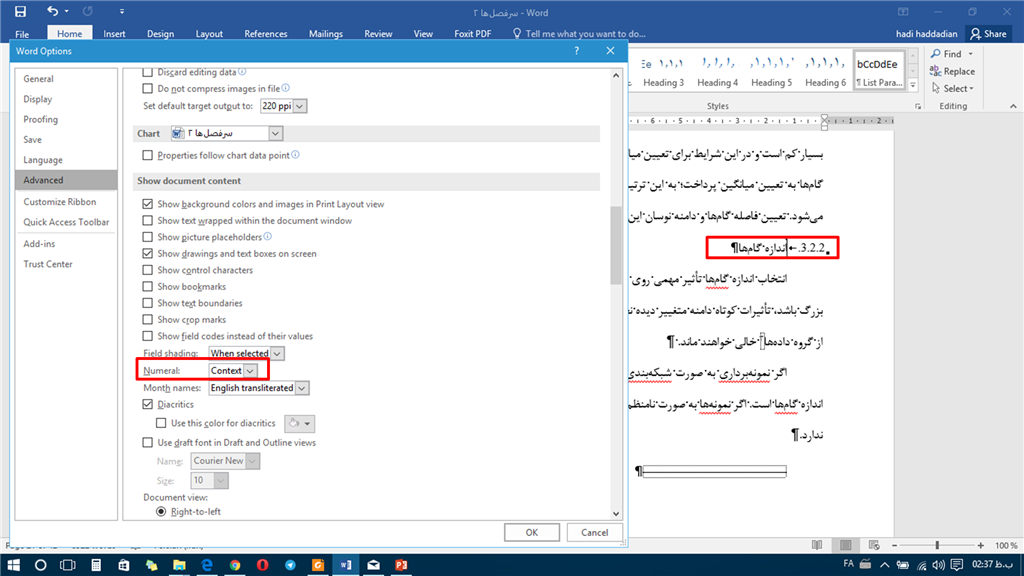Open Outlook from the taskbar
The image size is (1024, 576).
click(372, 564)
